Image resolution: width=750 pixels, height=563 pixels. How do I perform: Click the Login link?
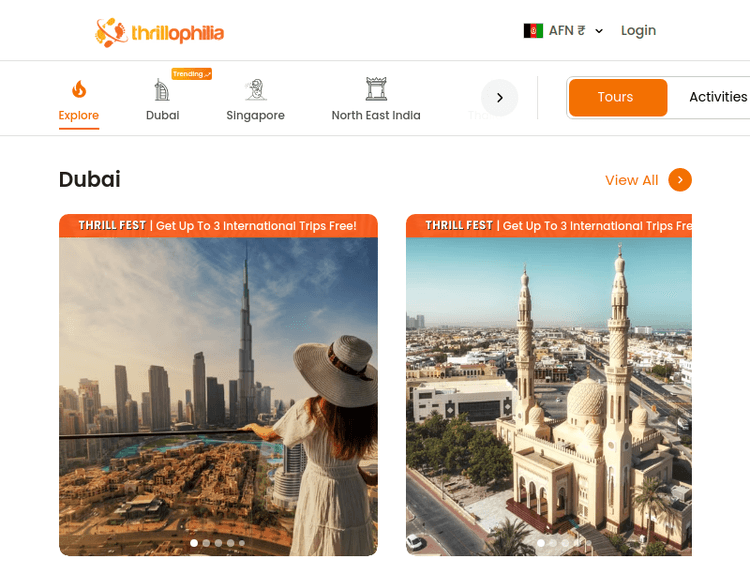point(638,31)
